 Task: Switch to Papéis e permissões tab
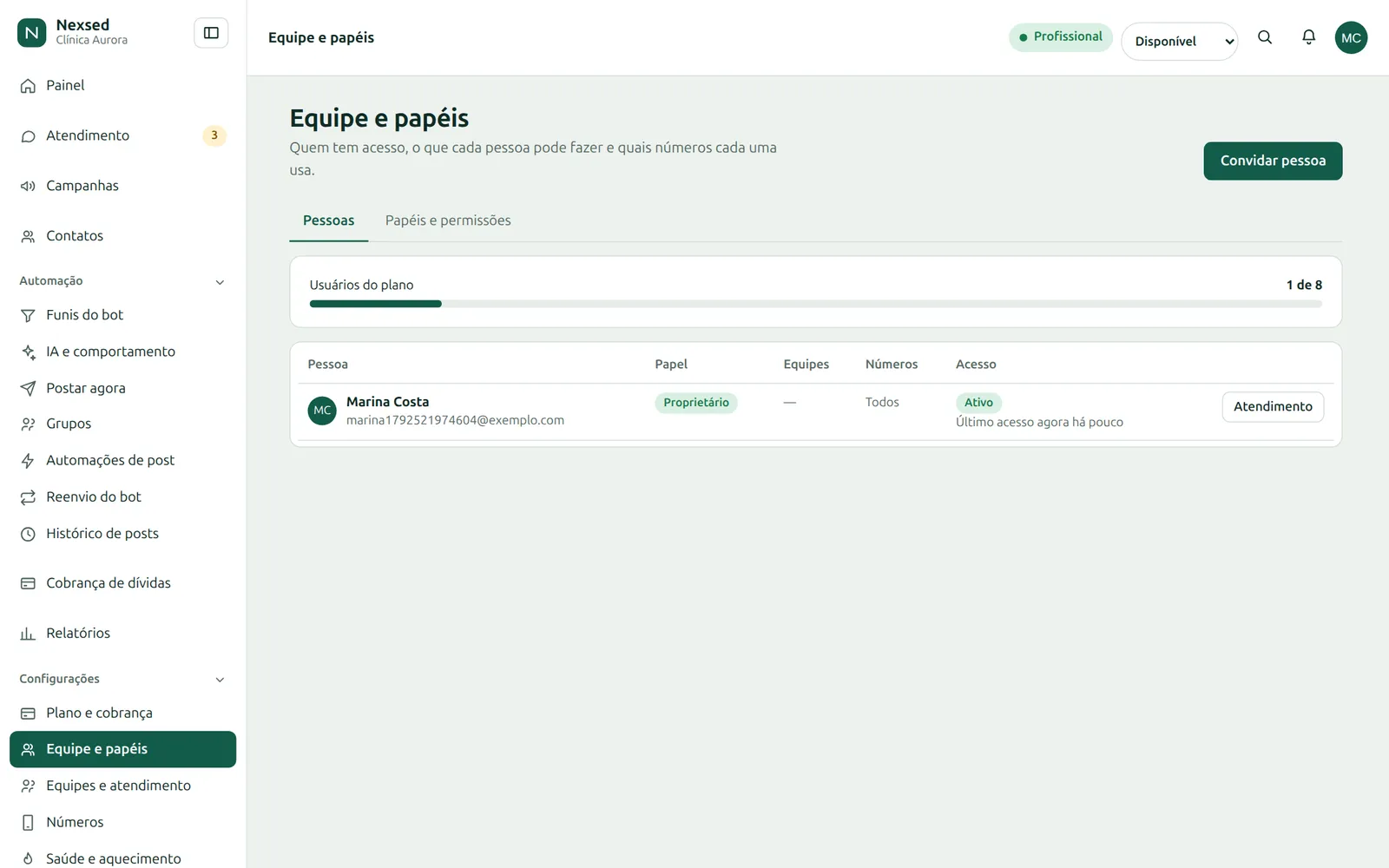tap(448, 220)
